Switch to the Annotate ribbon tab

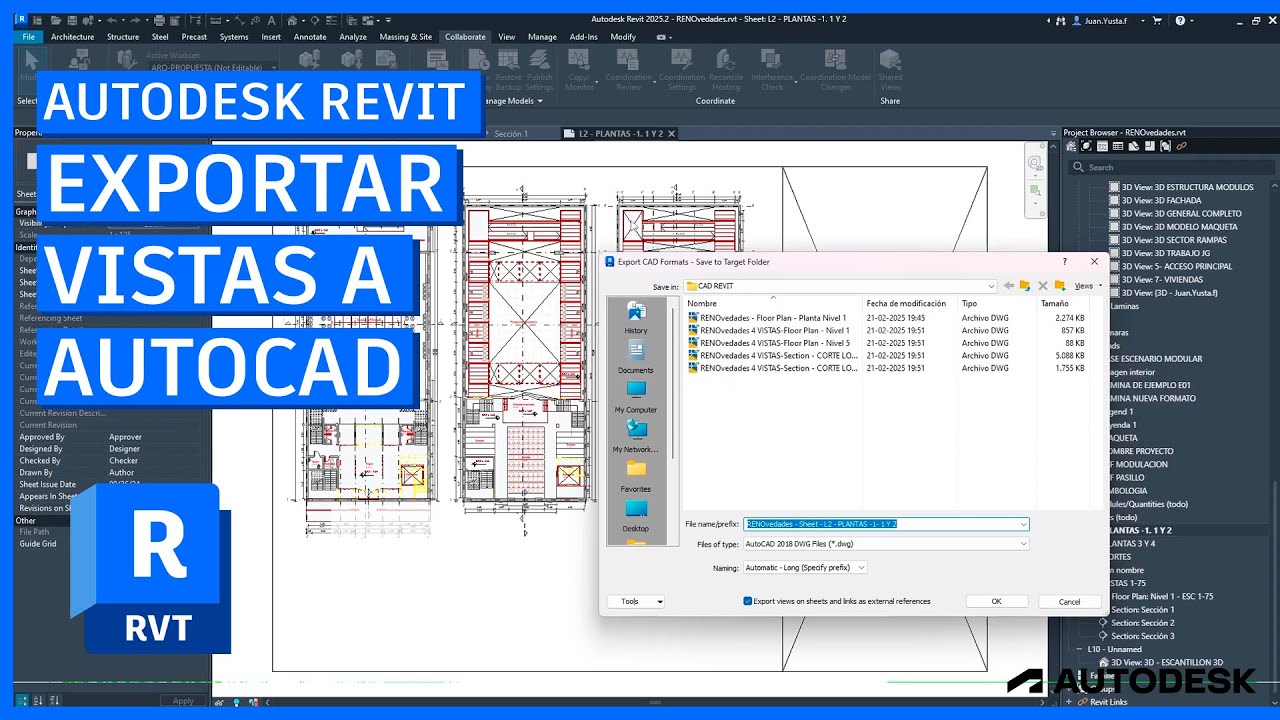(310, 37)
